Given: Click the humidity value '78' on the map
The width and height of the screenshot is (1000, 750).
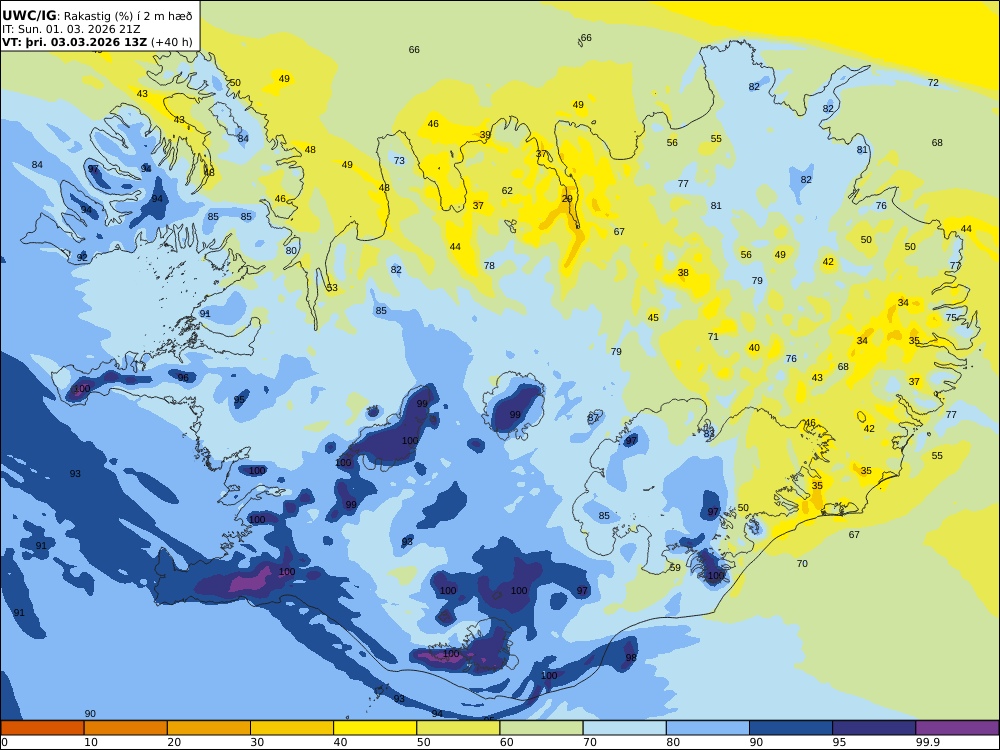Looking at the screenshot, I should point(489,265).
